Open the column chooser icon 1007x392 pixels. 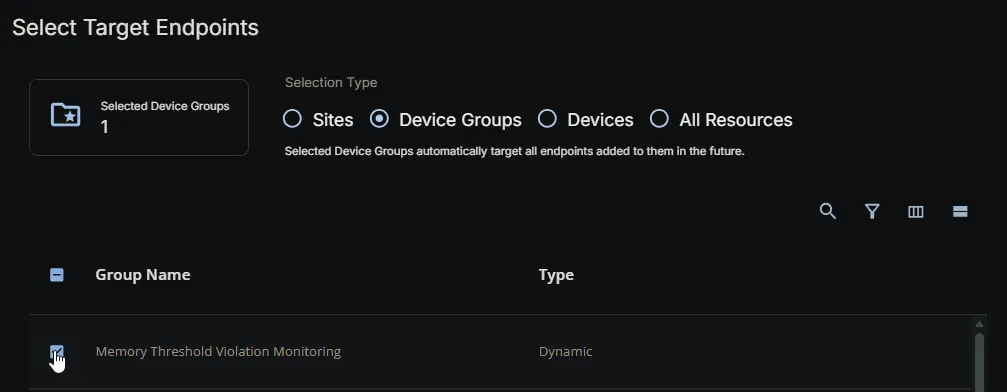916,211
